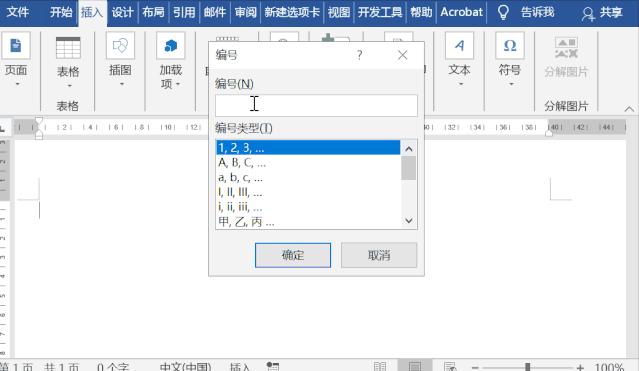Switch to the 帮助 tab

(x=421, y=12)
